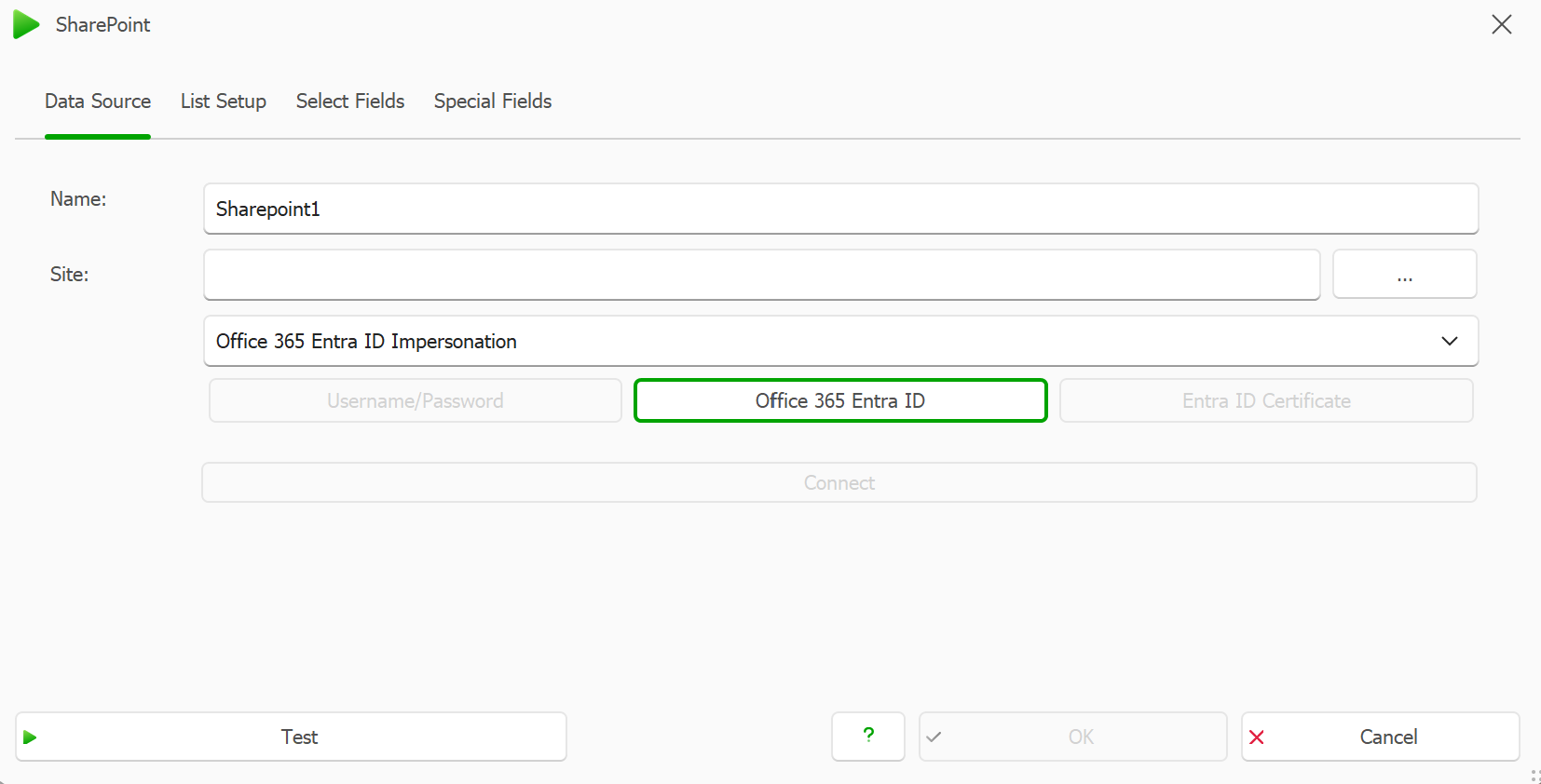This screenshot has height=784, width=1541.
Task: Click the red X icon on Cancel
Action: pos(1257,737)
